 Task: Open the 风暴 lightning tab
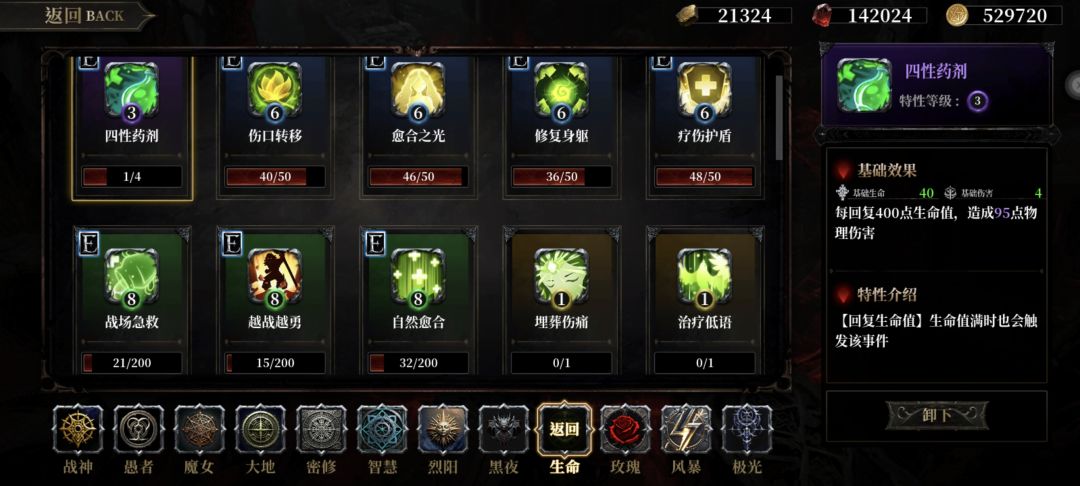click(686, 439)
